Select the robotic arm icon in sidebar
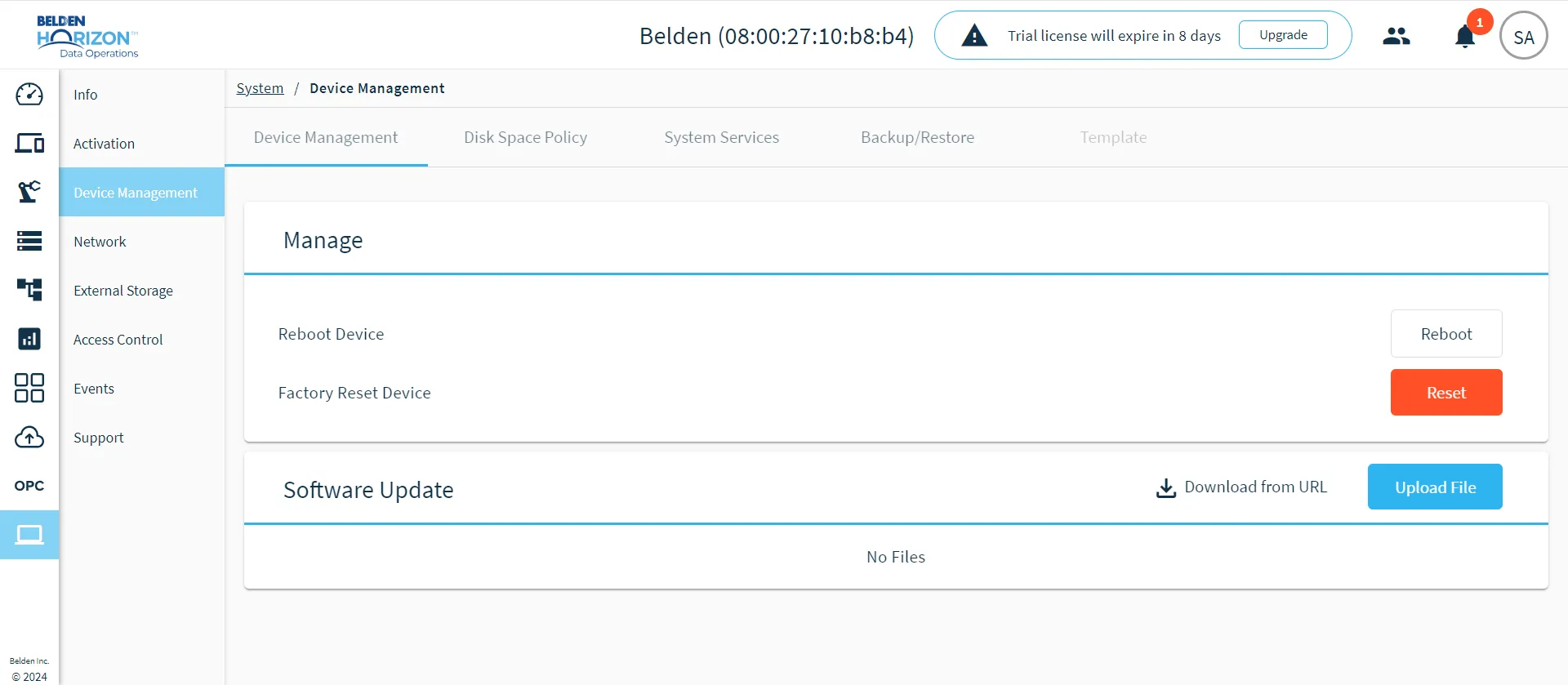 (29, 192)
